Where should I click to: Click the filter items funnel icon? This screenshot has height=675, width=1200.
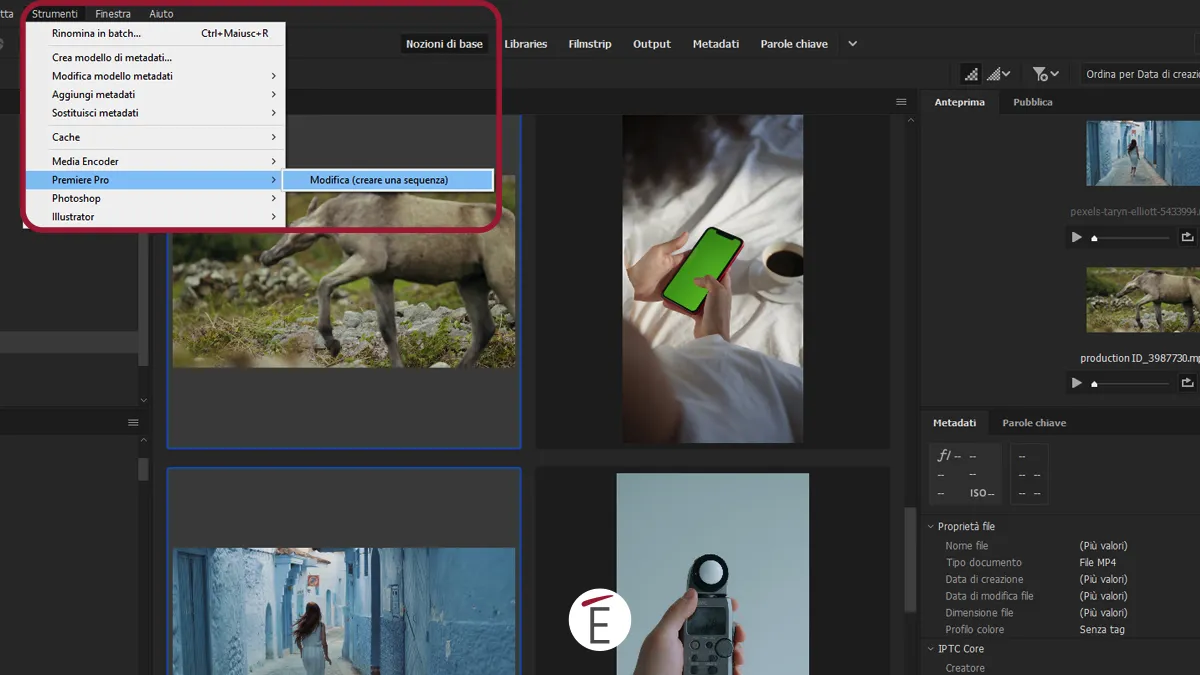point(1040,73)
